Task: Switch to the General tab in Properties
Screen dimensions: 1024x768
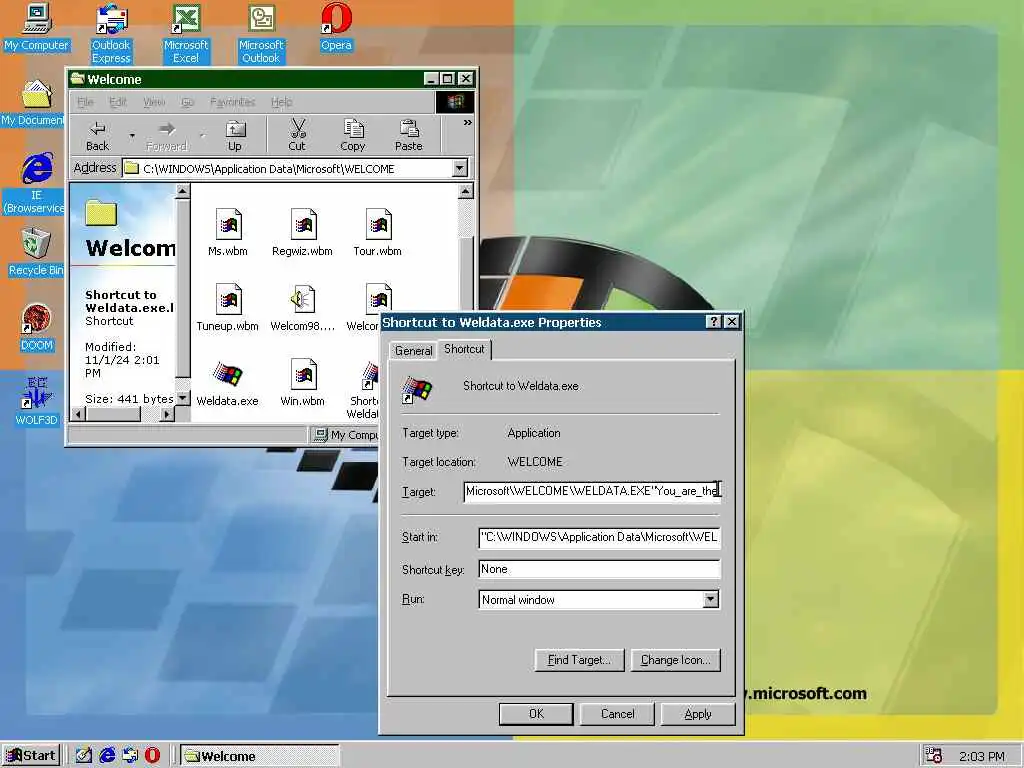Action: pyautogui.click(x=413, y=351)
